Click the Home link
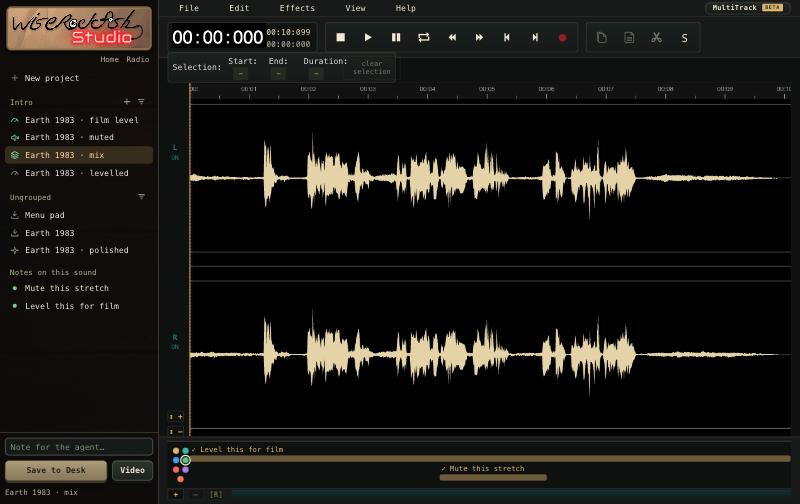The height and width of the screenshot is (504, 800). click(x=109, y=59)
